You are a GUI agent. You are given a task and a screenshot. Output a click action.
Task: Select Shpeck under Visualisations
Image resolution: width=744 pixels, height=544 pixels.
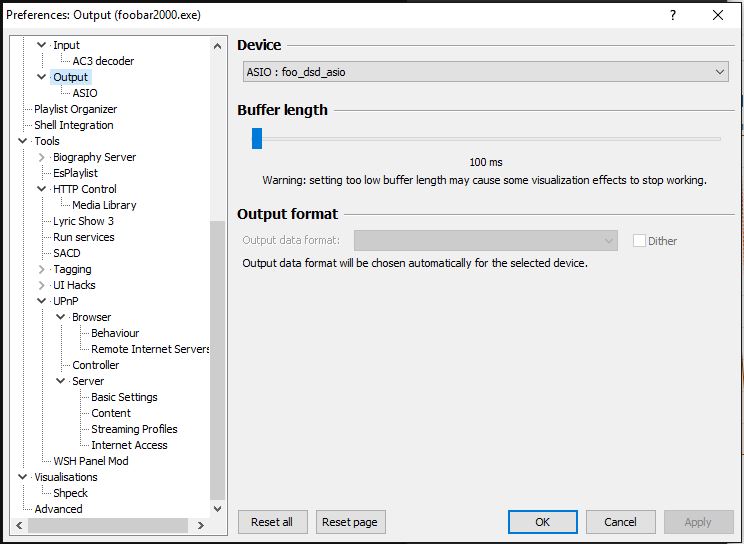(x=70, y=493)
